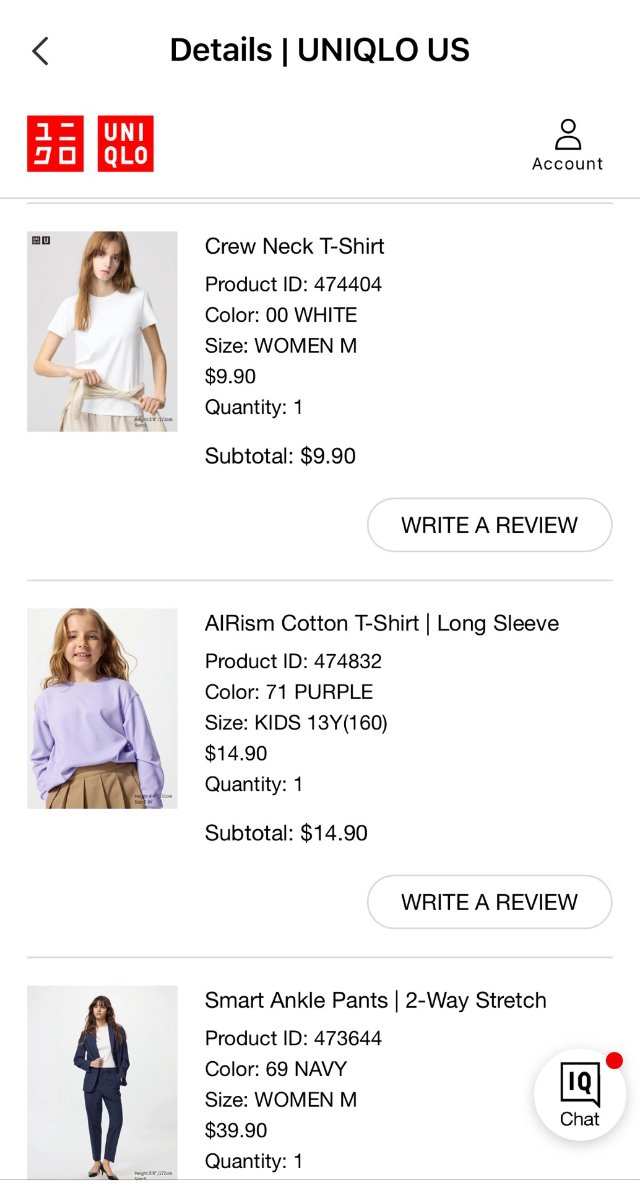Open the Crew Neck T-Shirt product title
This screenshot has width=640, height=1188.
(x=295, y=246)
